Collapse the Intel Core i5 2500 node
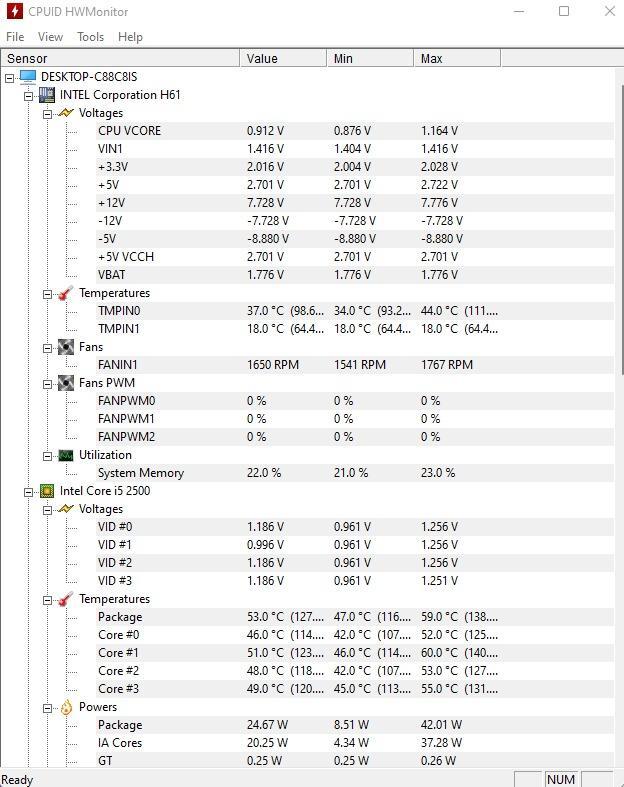This screenshot has width=624, height=787. point(29,492)
